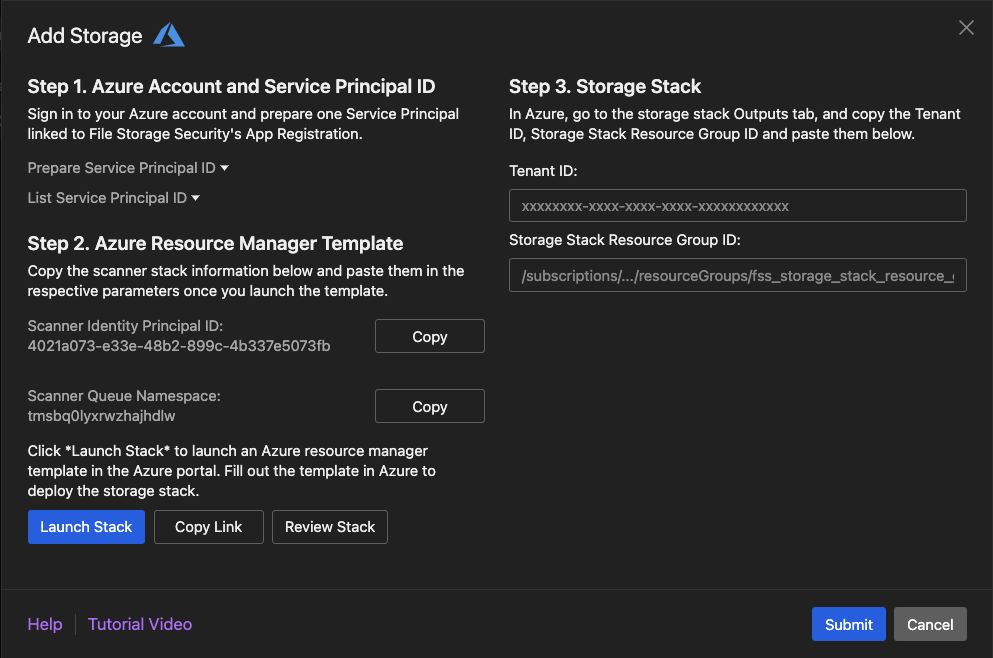
Task: Copy the Scanner Queue Namespace
Action: 429,407
